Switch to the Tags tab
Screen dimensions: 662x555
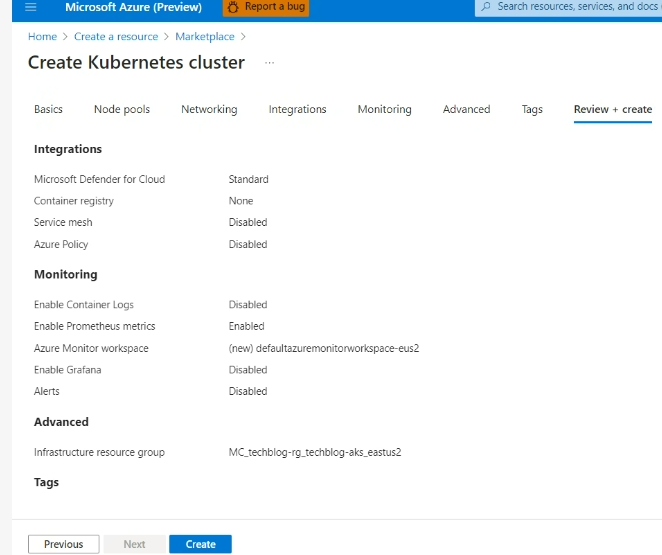(x=532, y=110)
